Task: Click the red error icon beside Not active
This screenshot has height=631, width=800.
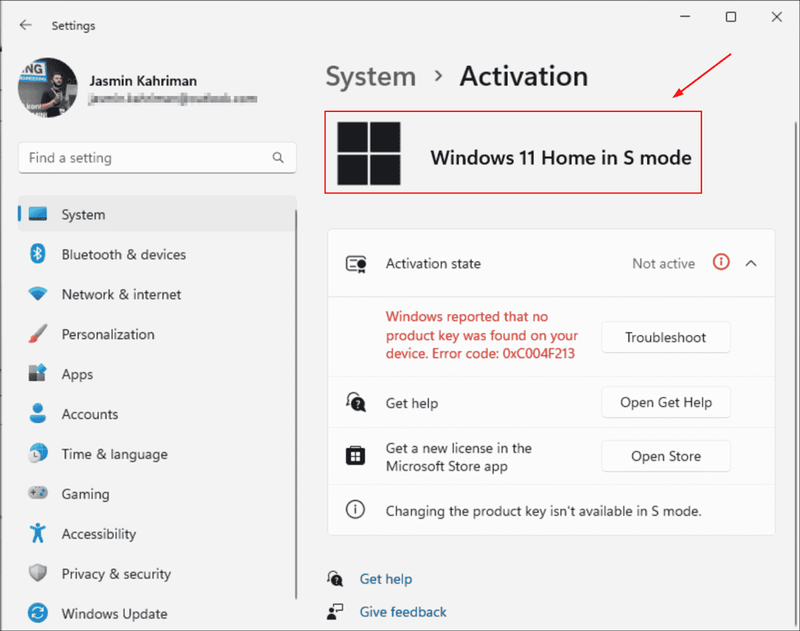Action: (x=721, y=263)
